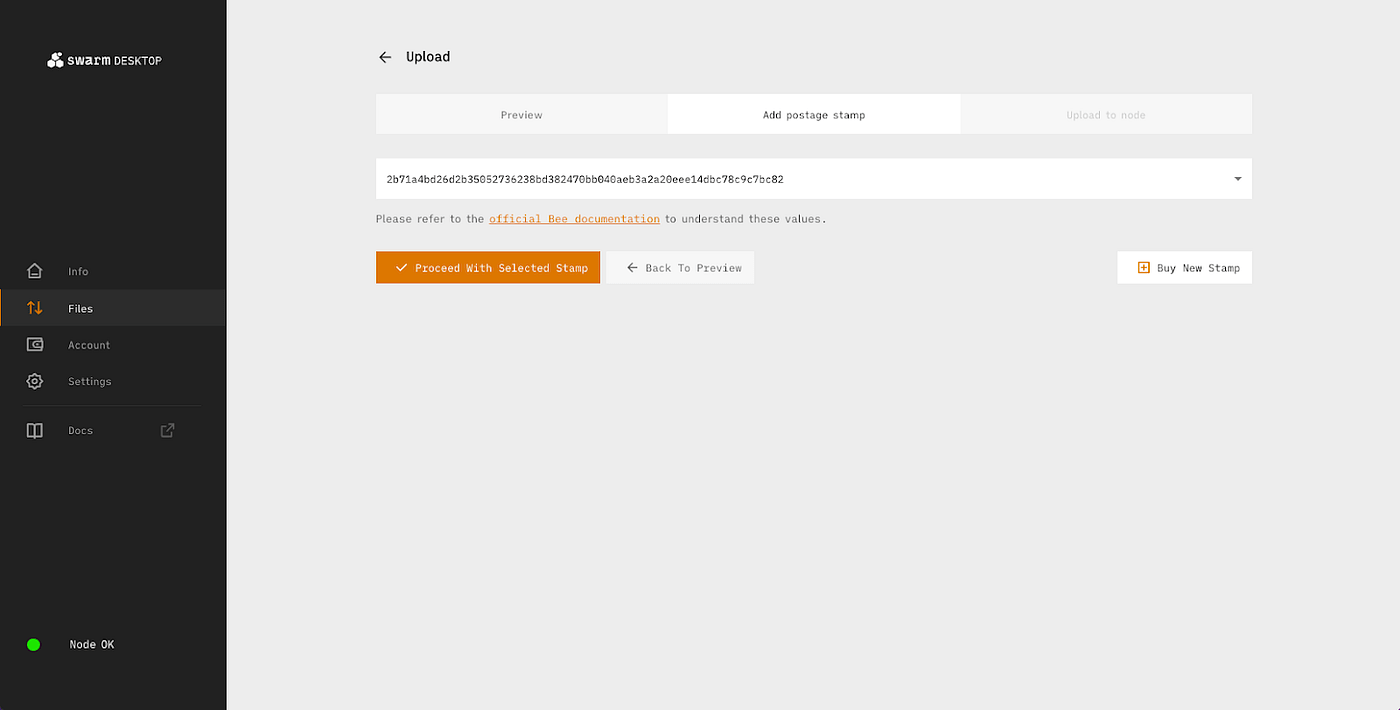
Task: Select the Add postage stamp tab
Action: [814, 115]
